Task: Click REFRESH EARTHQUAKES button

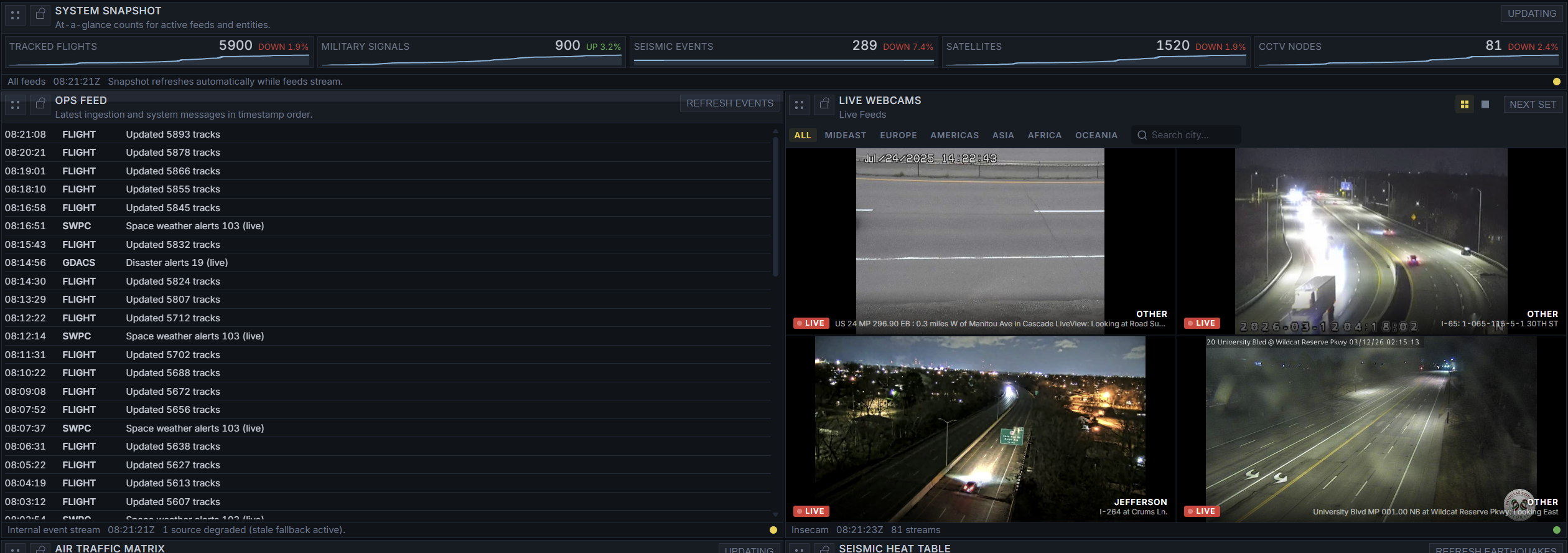Action: click(1496, 549)
